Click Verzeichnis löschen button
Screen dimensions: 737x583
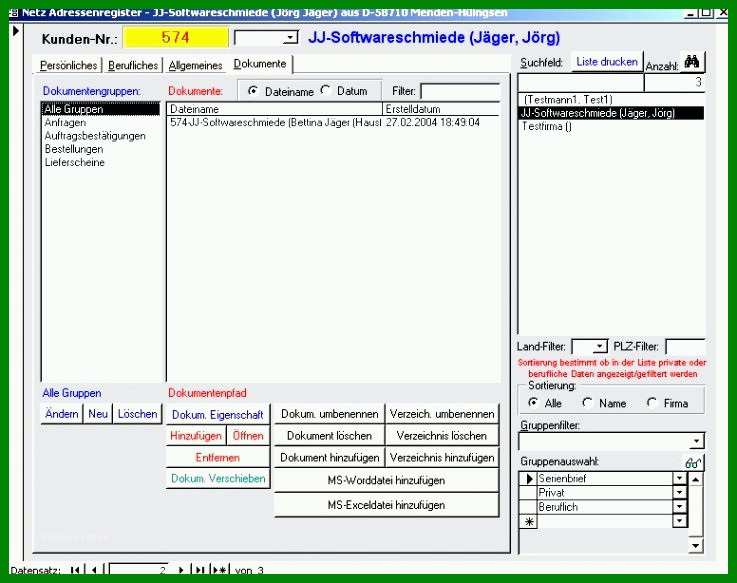pyautogui.click(x=442, y=436)
